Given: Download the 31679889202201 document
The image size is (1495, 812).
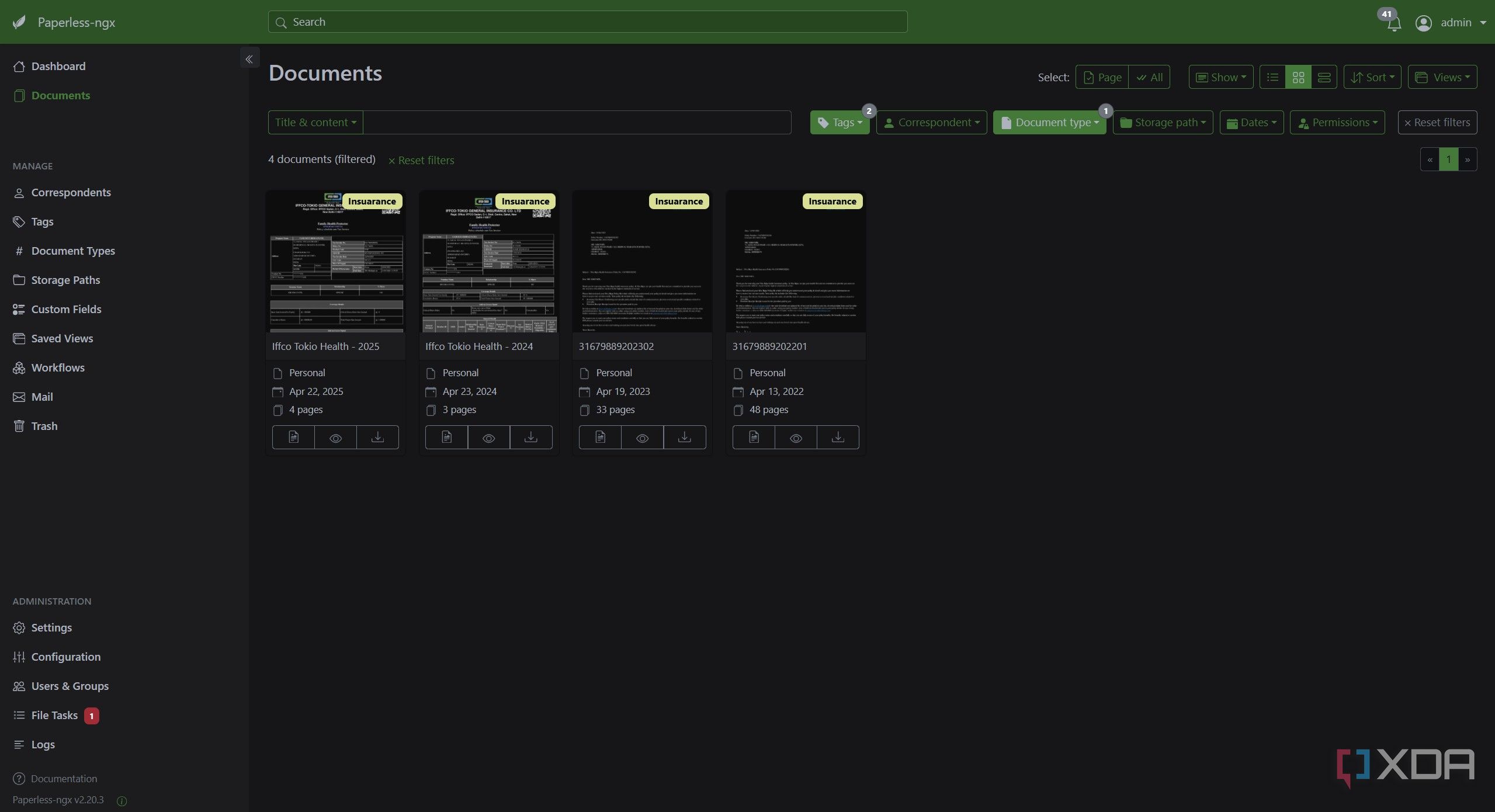Looking at the screenshot, I should pyautogui.click(x=838, y=438).
